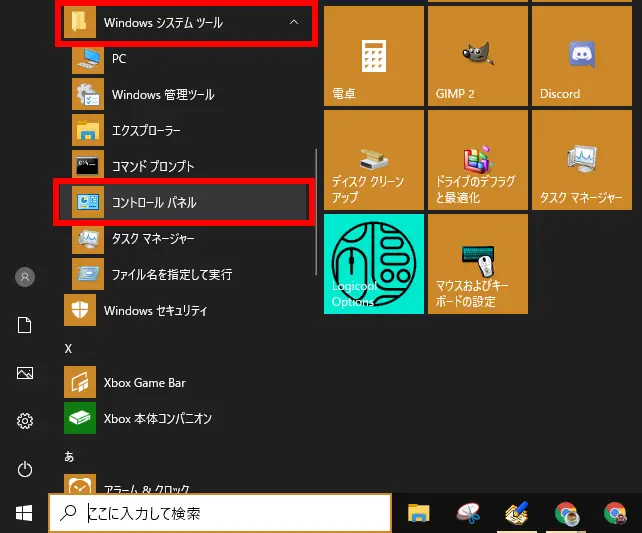
Task: Open Settings gear in start sidebar
Action: click(x=25, y=421)
